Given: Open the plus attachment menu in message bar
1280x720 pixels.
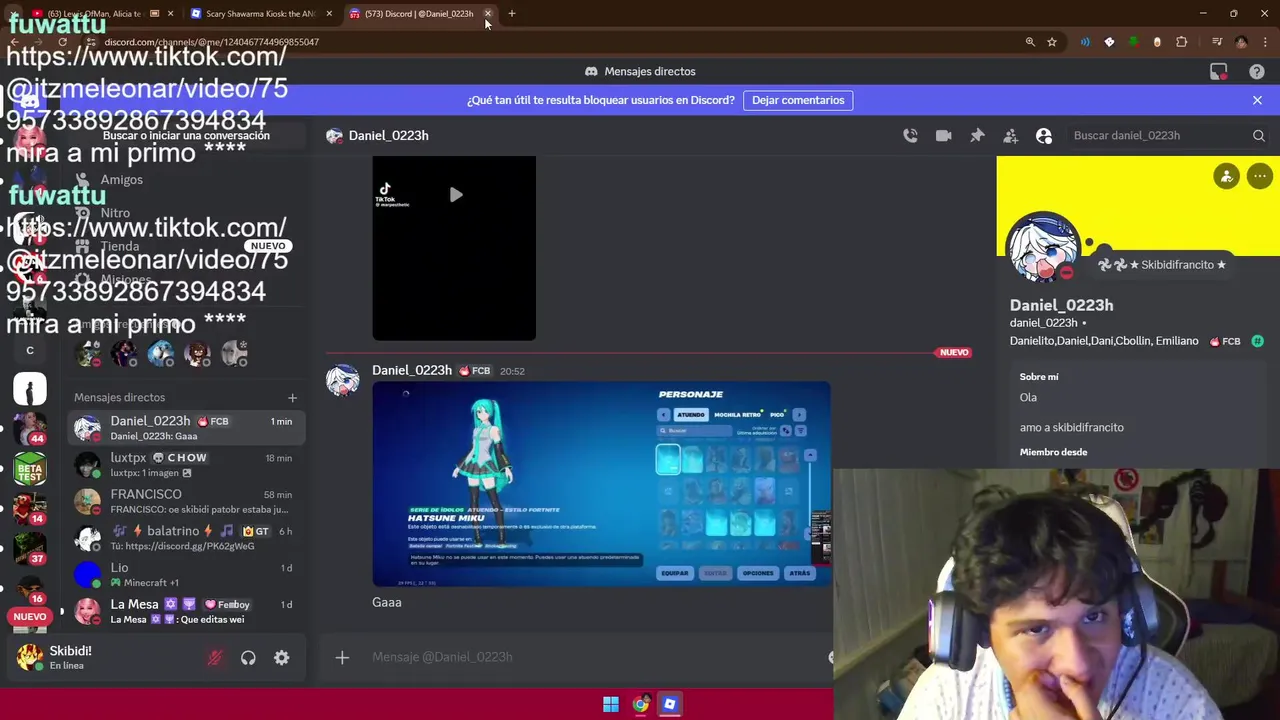Looking at the screenshot, I should click(342, 657).
